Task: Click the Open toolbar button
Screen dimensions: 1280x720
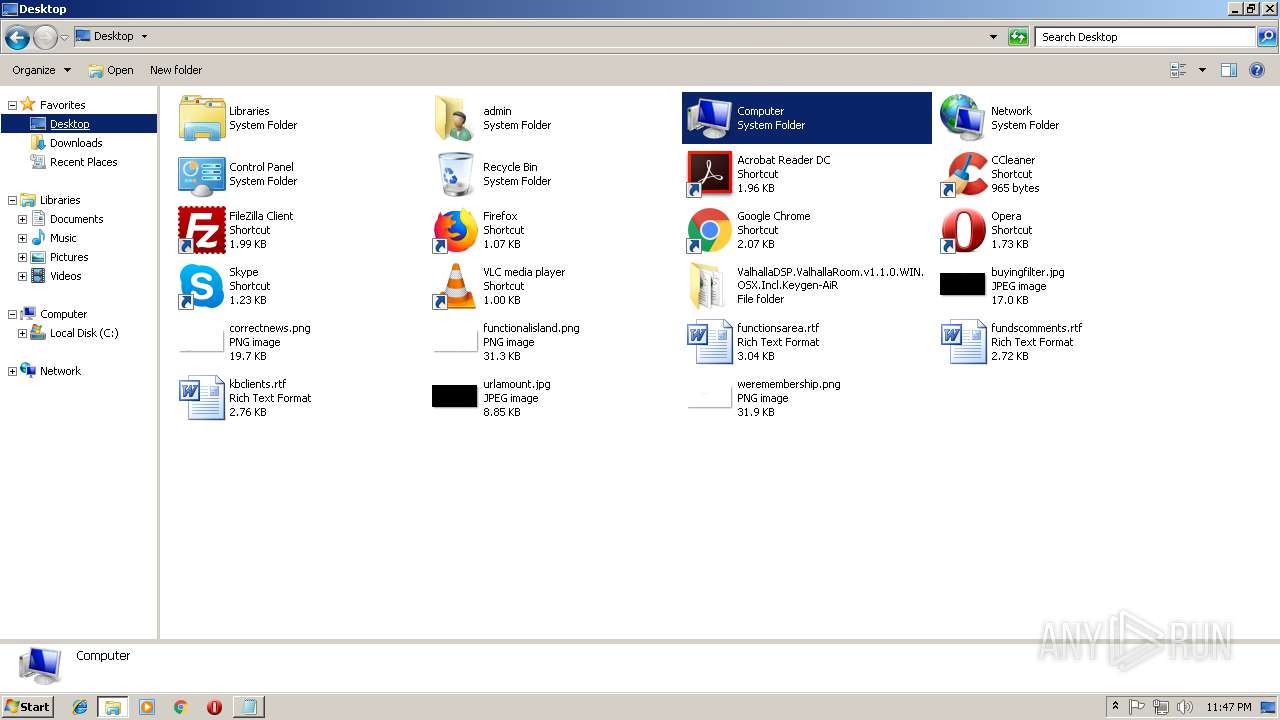Action: click(x=111, y=70)
